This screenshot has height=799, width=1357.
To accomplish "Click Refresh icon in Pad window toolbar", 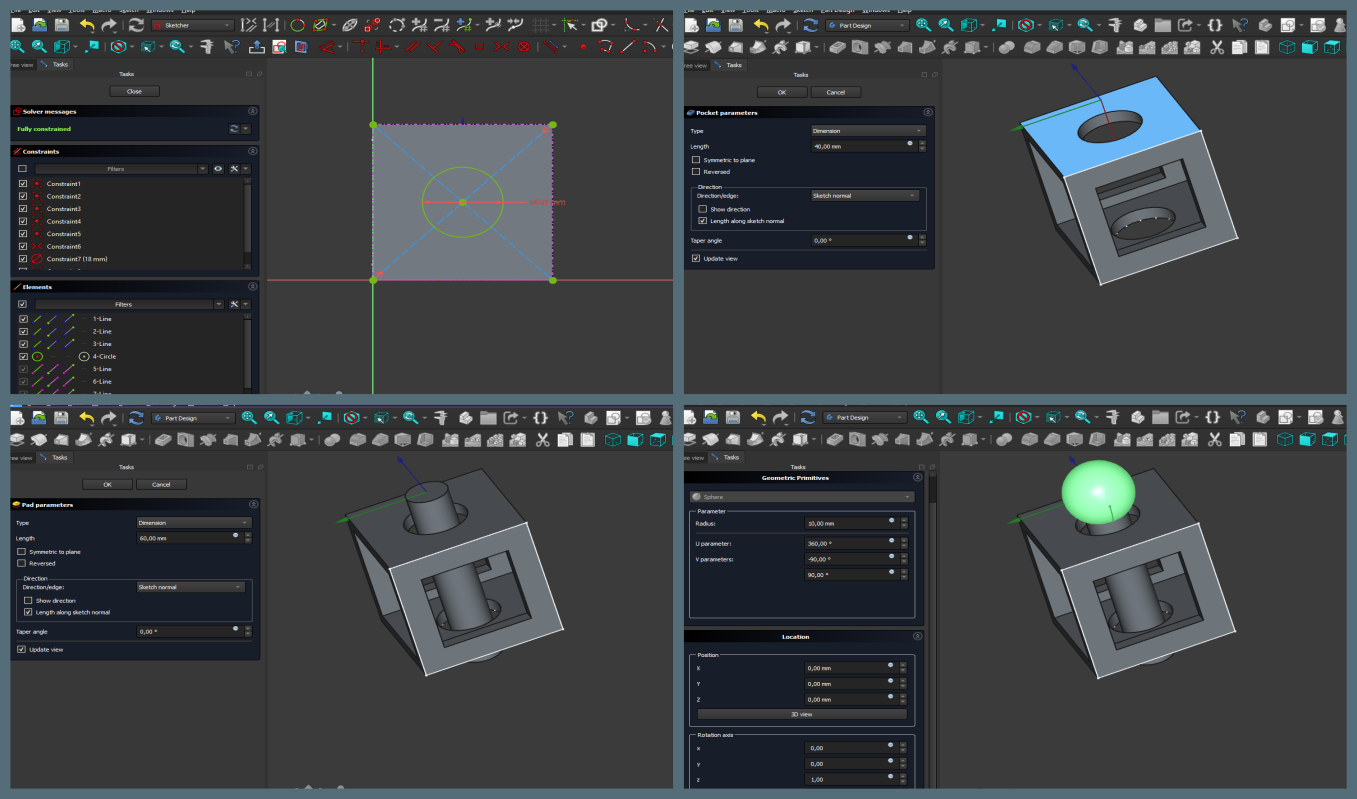I will (x=136, y=417).
